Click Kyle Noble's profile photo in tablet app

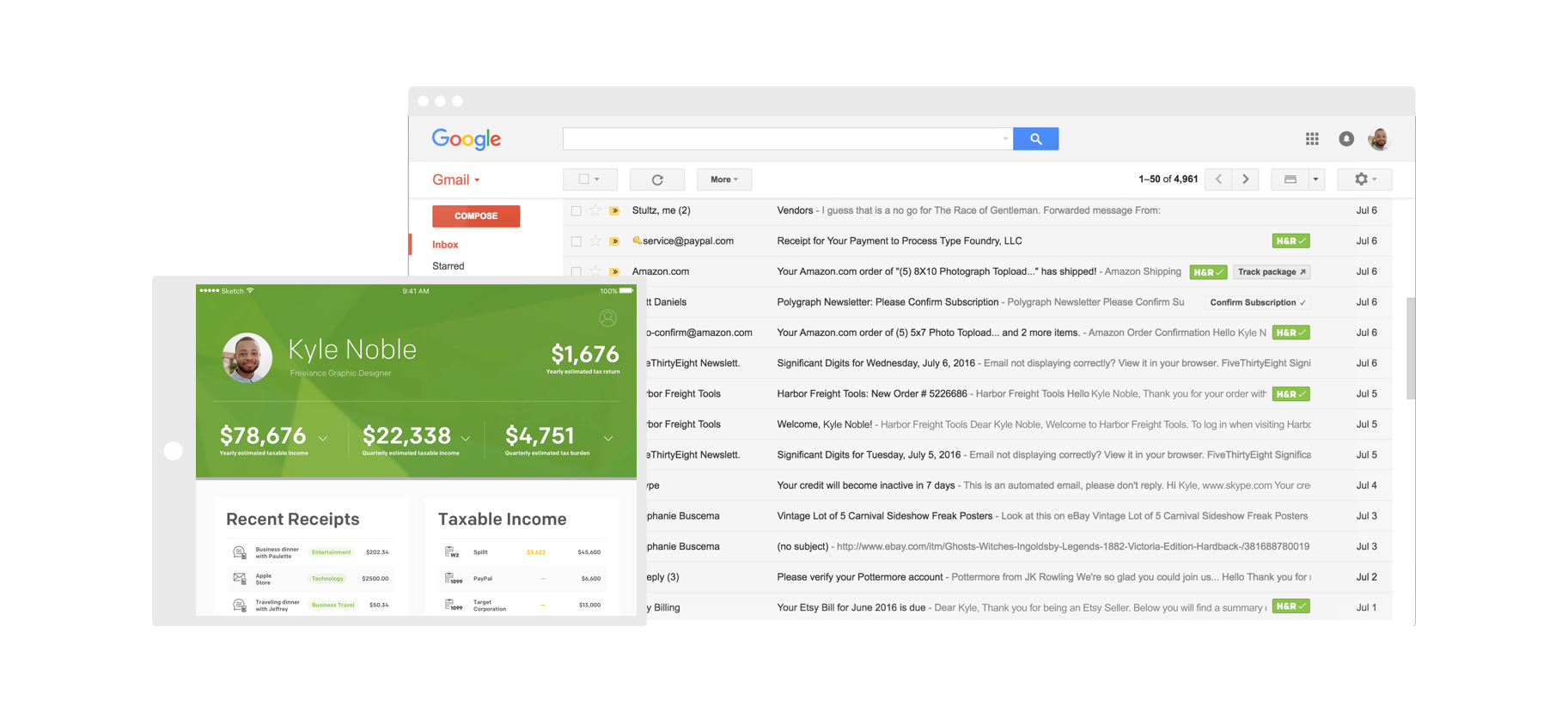[247, 357]
